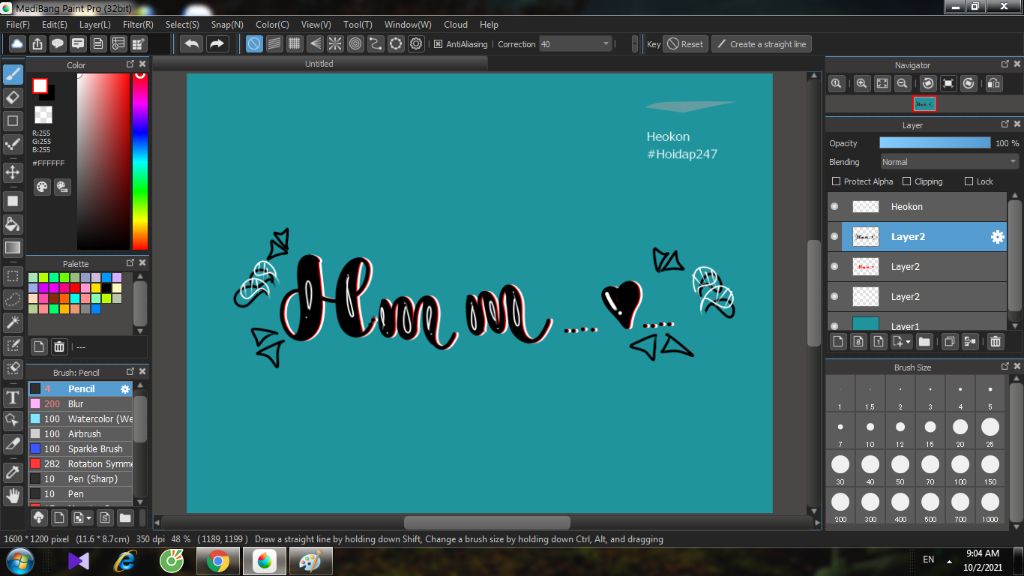
Task: Select the Magic Wand tool
Action: coord(12,322)
